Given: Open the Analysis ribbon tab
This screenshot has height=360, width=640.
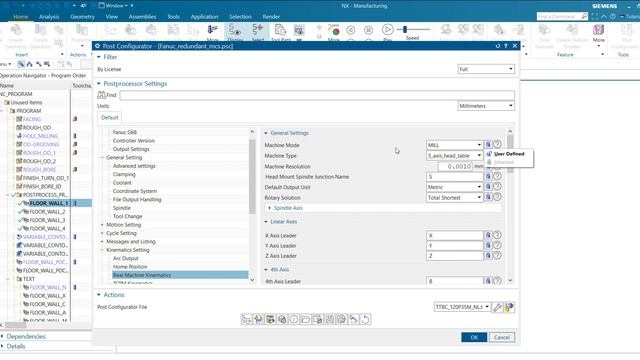Looking at the screenshot, I should [49, 17].
